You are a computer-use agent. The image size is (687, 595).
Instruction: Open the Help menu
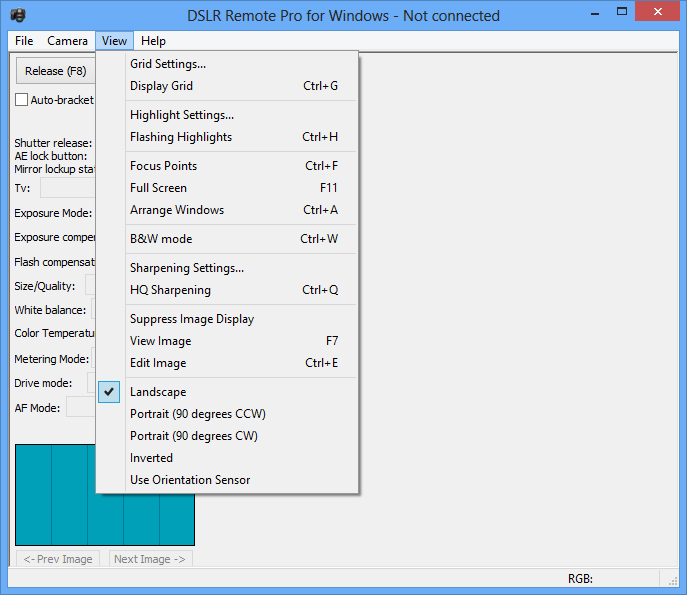(x=153, y=41)
